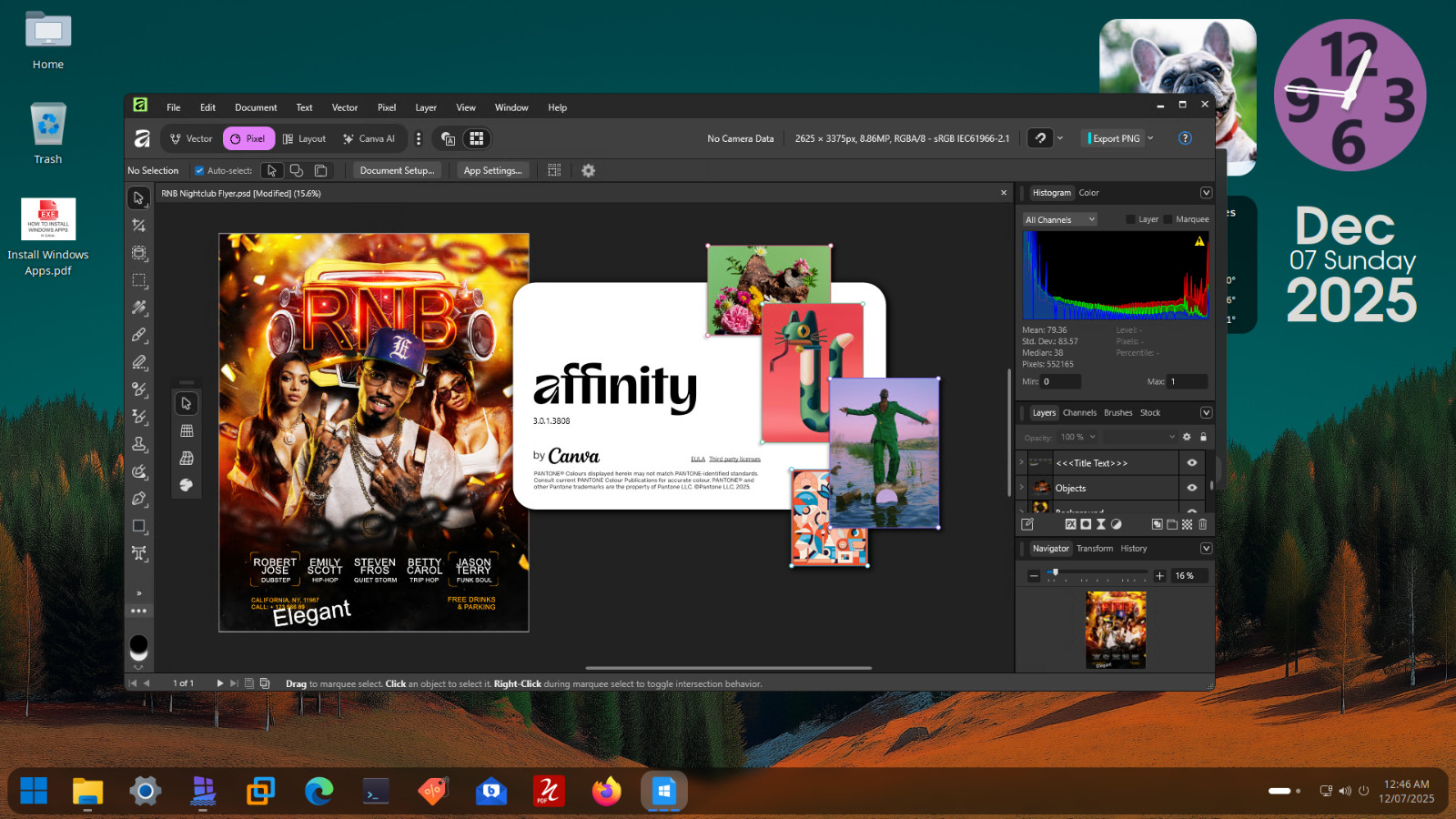Viewport: 1456px width, 819px height.
Task: Enable the Marquee histogram checkbox
Action: [x=1168, y=219]
